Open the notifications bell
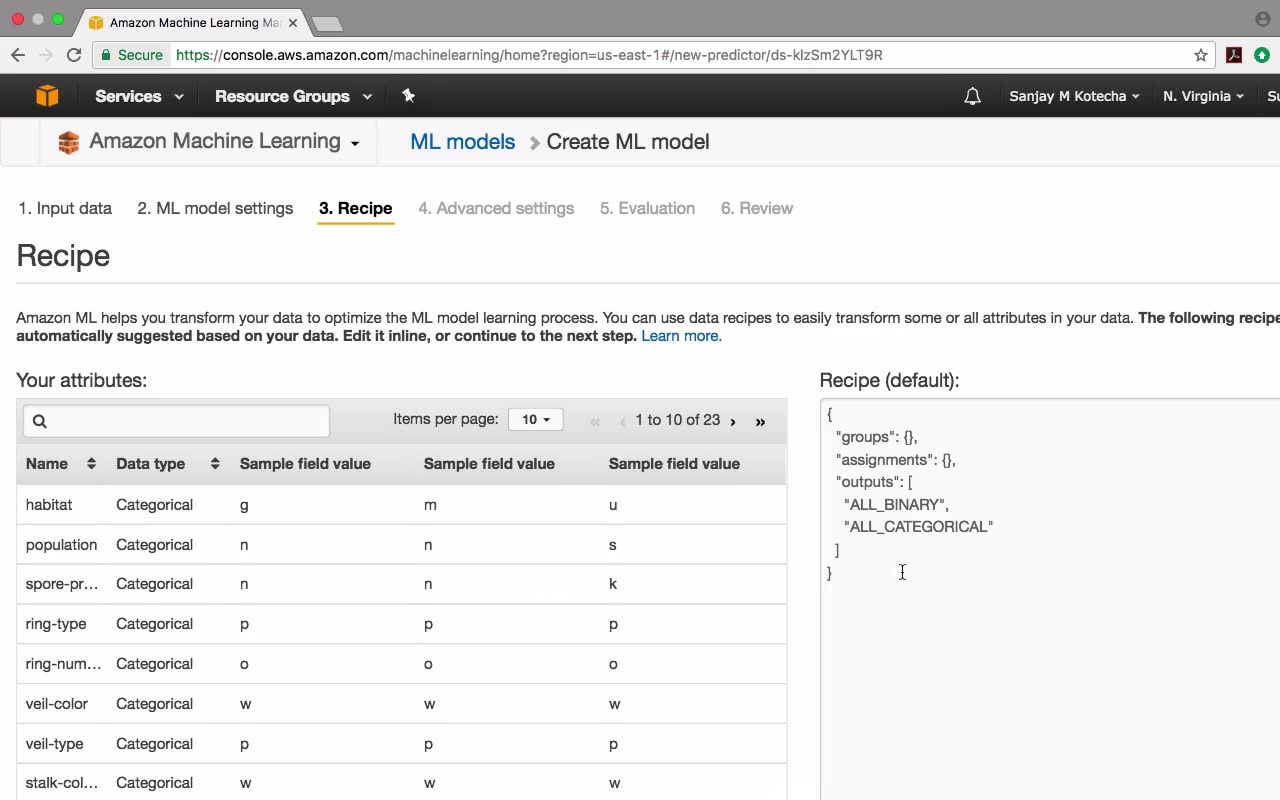Image resolution: width=1280 pixels, height=800 pixels. (972, 96)
